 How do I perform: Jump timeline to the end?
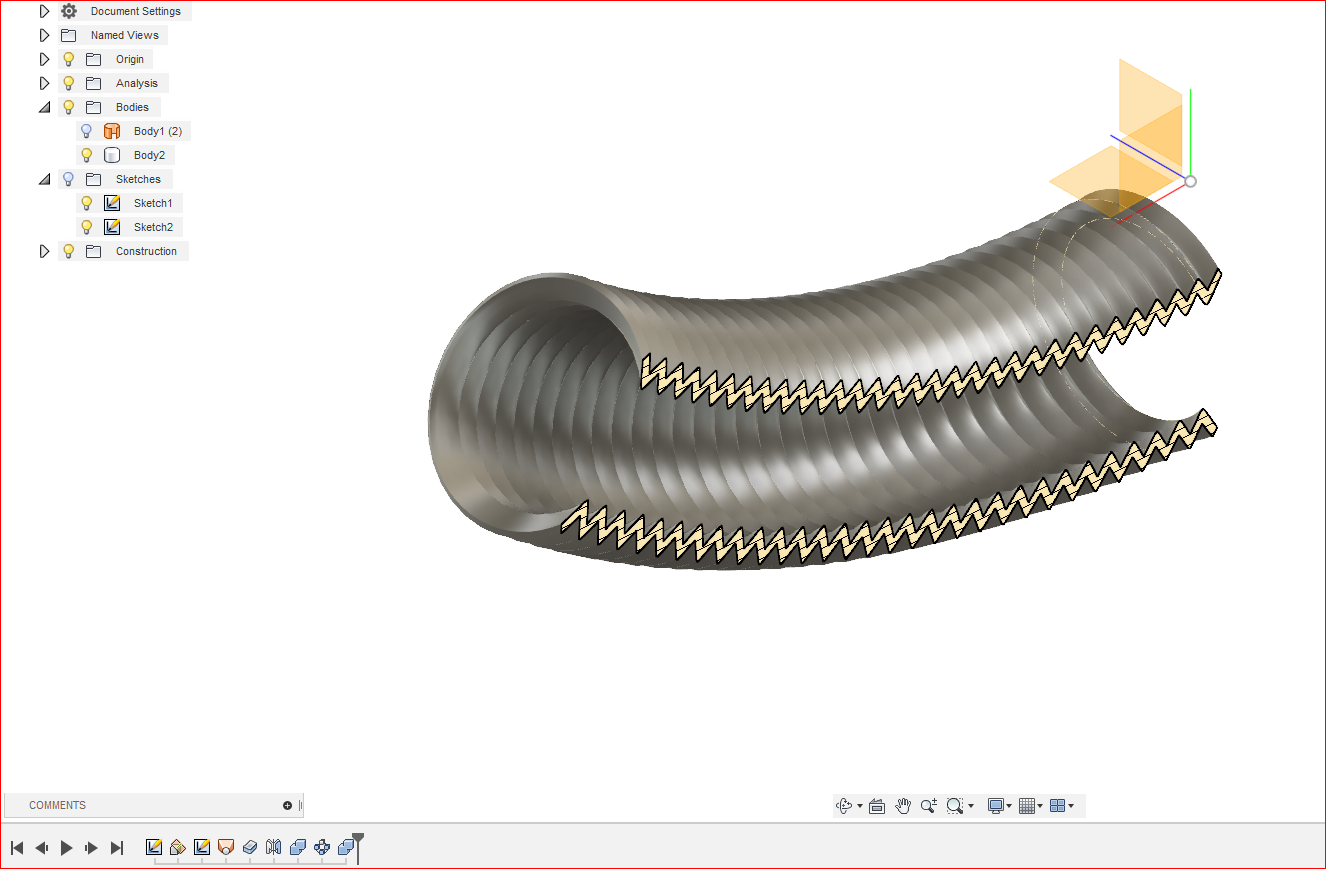tap(116, 848)
